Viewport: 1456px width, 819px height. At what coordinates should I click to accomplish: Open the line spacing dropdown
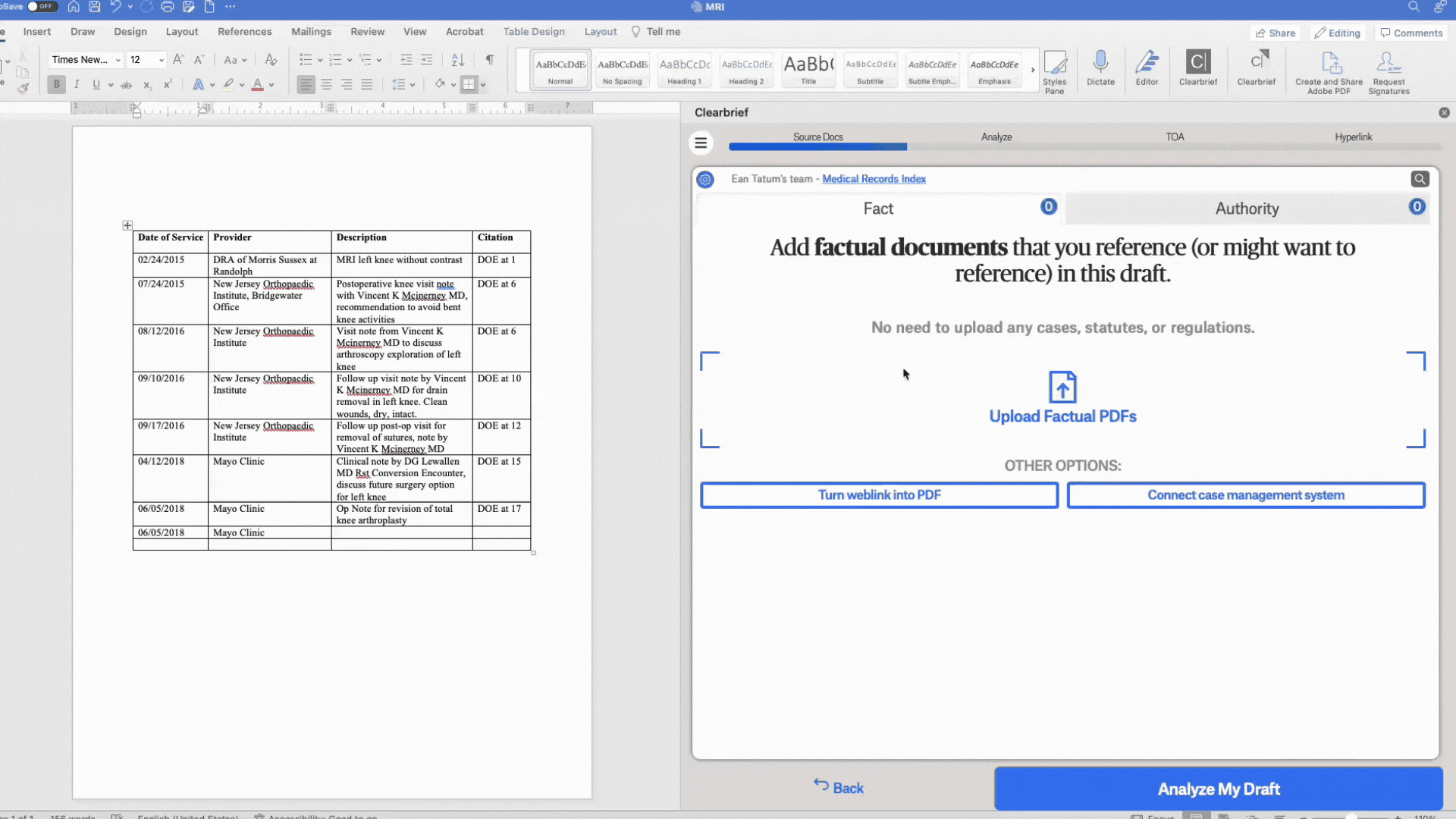[412, 84]
